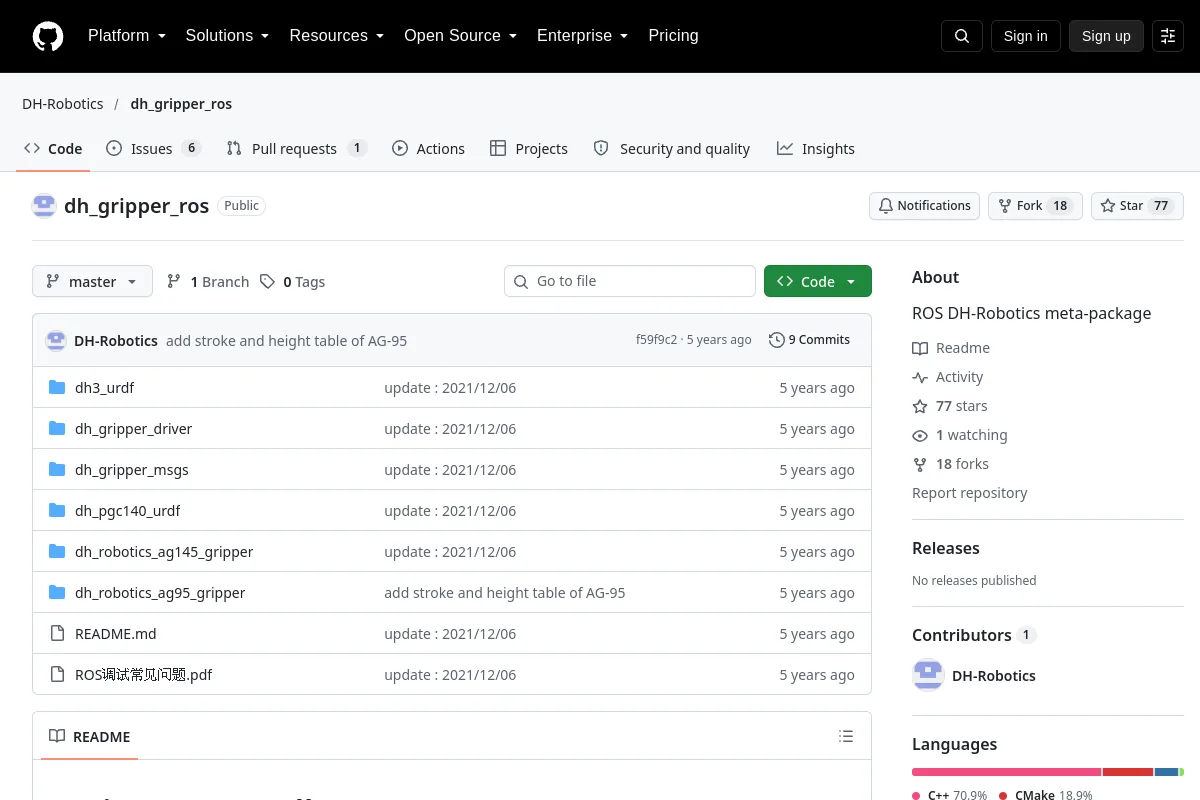Image resolution: width=1200 pixels, height=800 pixels.
Task: Click the tag icon next to 0 Tags
Action: pos(267,282)
